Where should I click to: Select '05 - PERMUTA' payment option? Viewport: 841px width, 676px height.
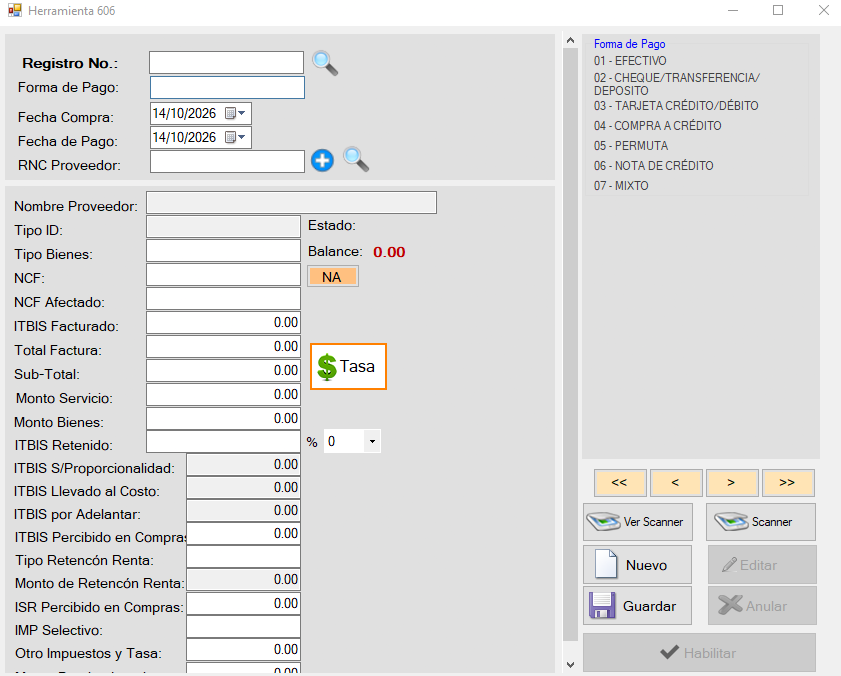tap(631, 145)
